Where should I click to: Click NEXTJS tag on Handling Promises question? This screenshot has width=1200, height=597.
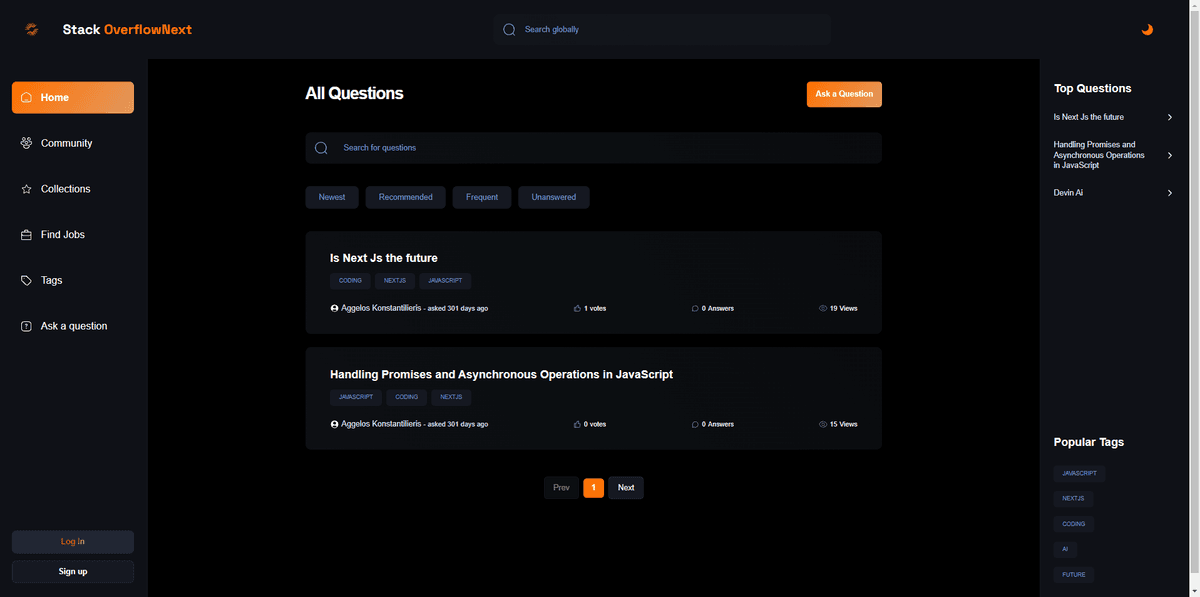coord(451,397)
